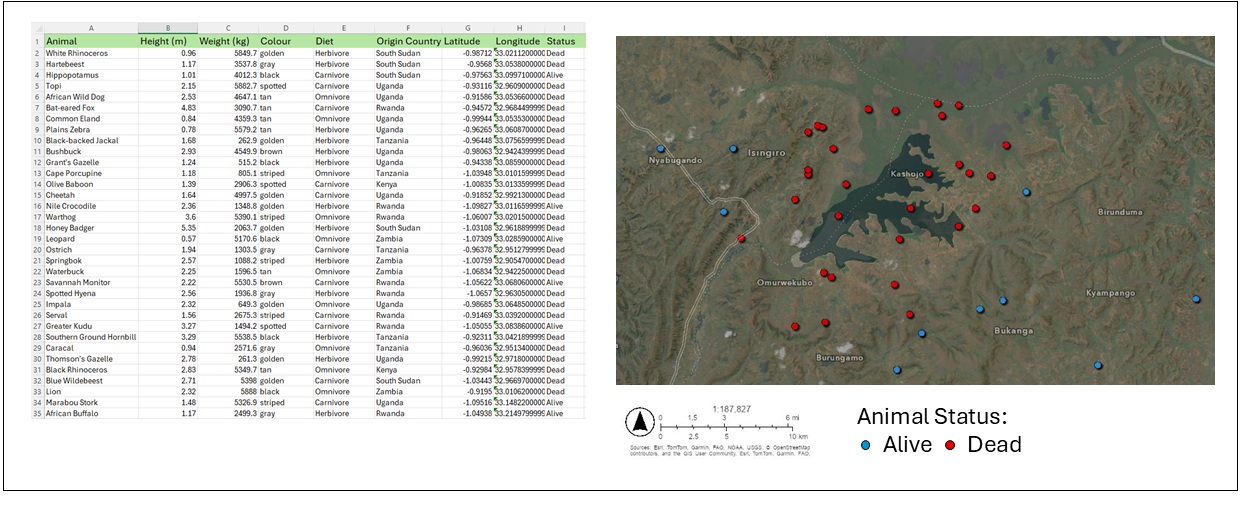Click the Longitude header cell

tap(518, 41)
